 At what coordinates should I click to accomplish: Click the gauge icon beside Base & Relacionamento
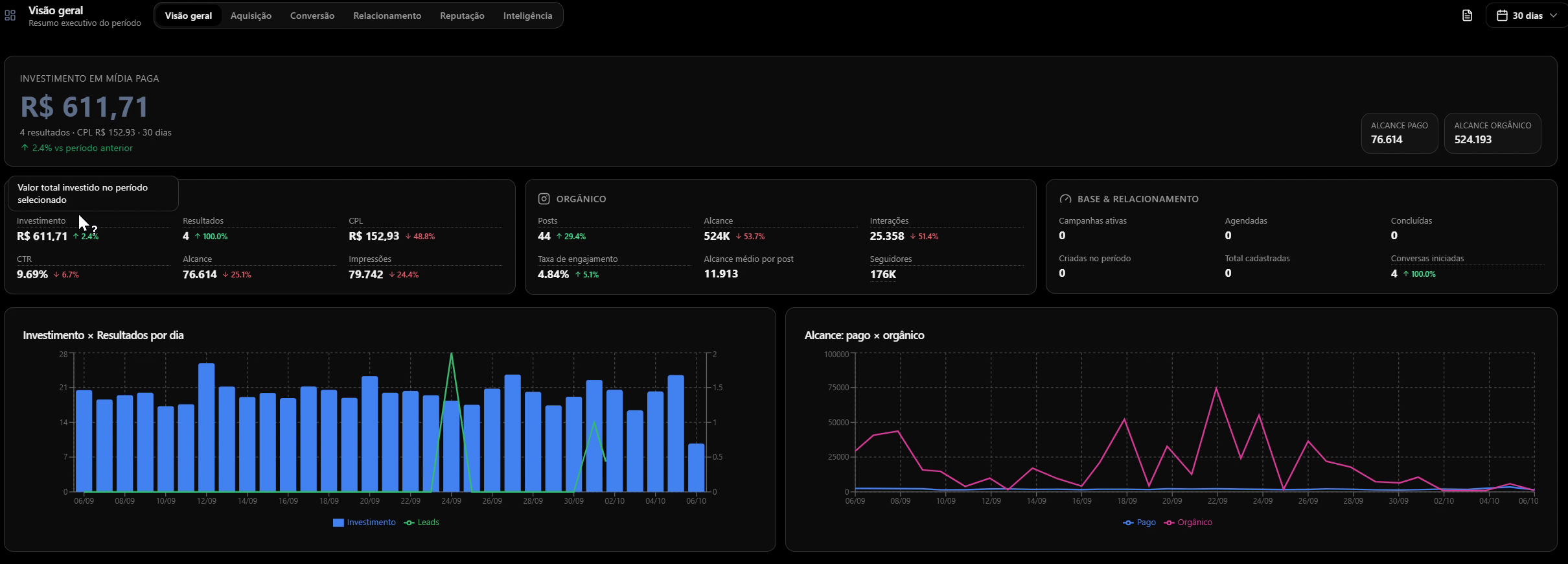[x=1065, y=199]
